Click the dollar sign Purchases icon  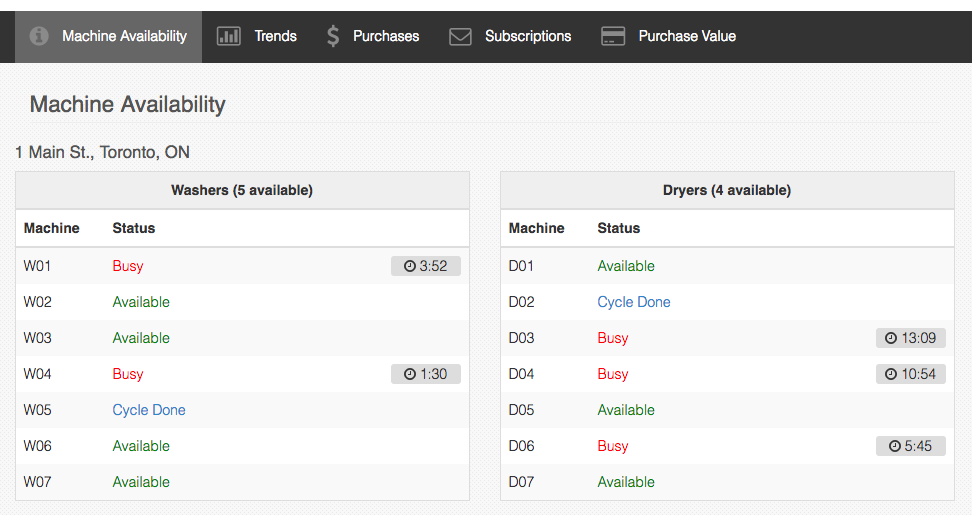coord(333,36)
